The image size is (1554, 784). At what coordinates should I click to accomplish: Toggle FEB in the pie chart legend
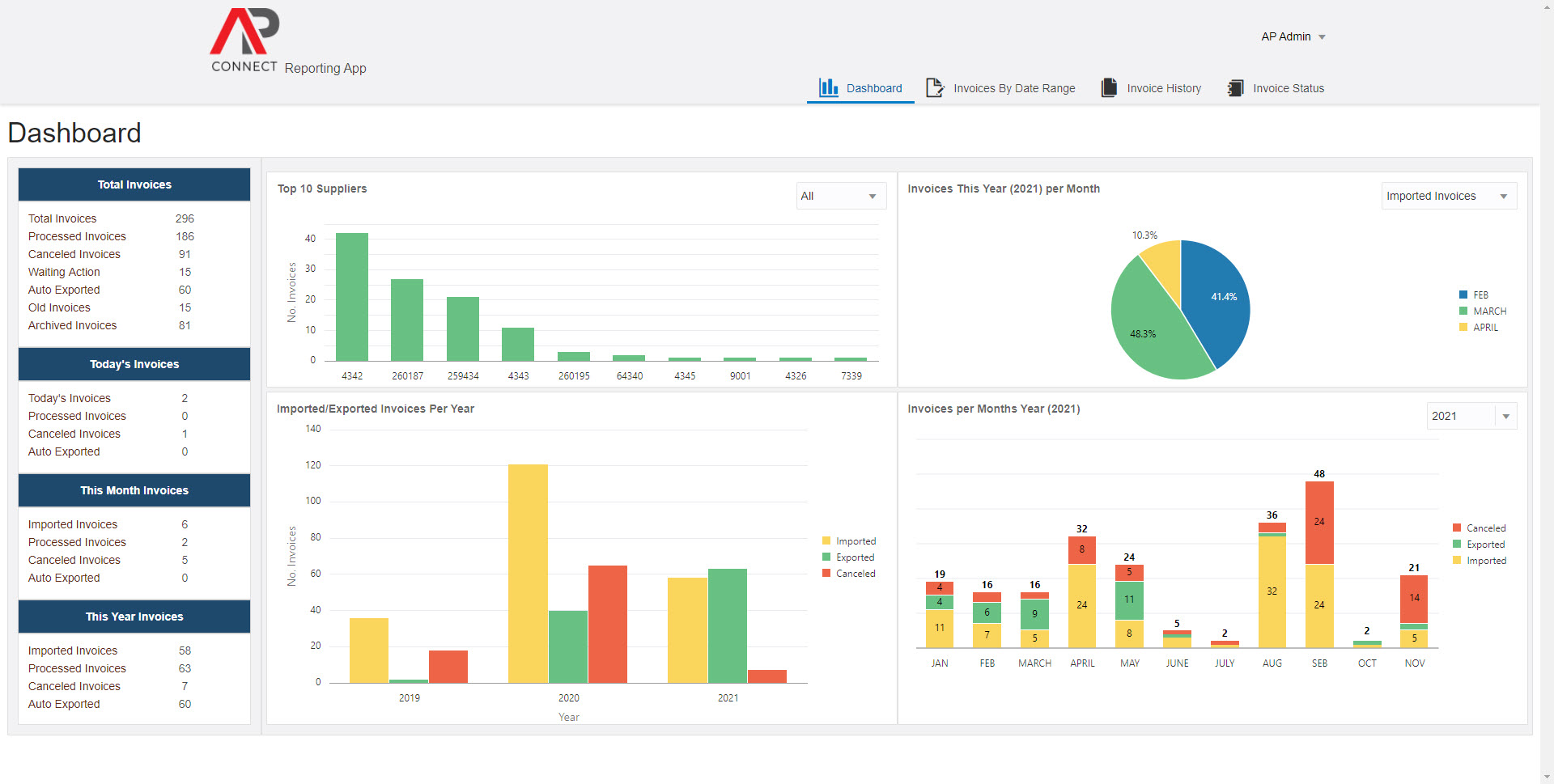(1480, 295)
